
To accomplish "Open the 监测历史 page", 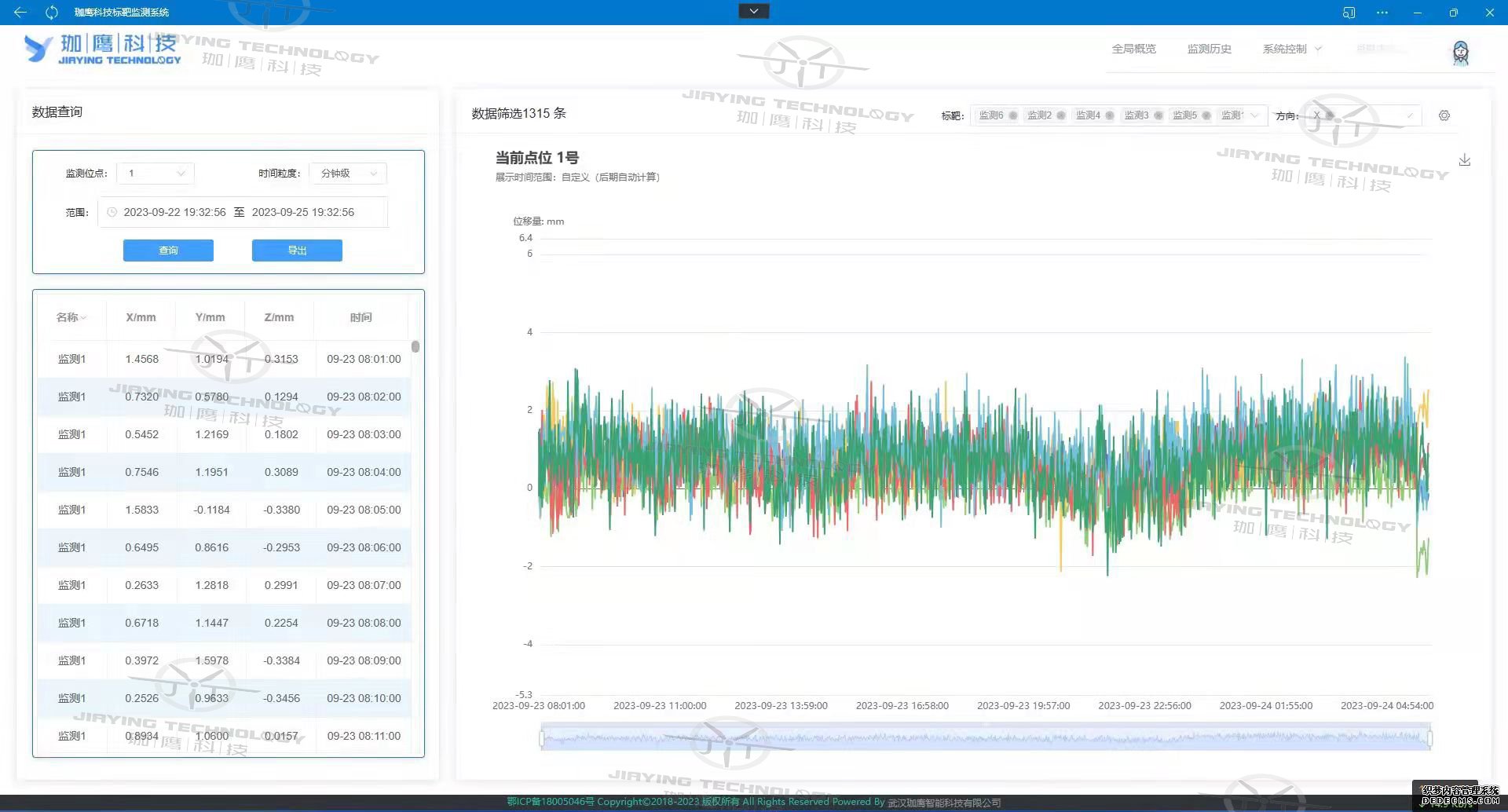I will (x=1209, y=49).
